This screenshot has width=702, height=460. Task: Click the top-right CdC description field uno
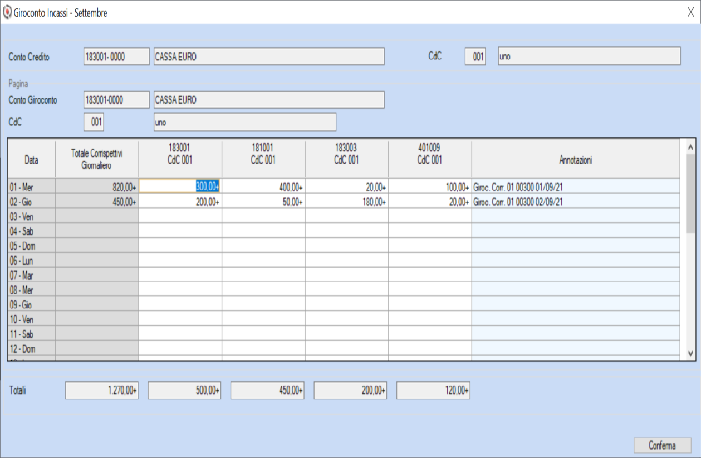[x=589, y=56]
